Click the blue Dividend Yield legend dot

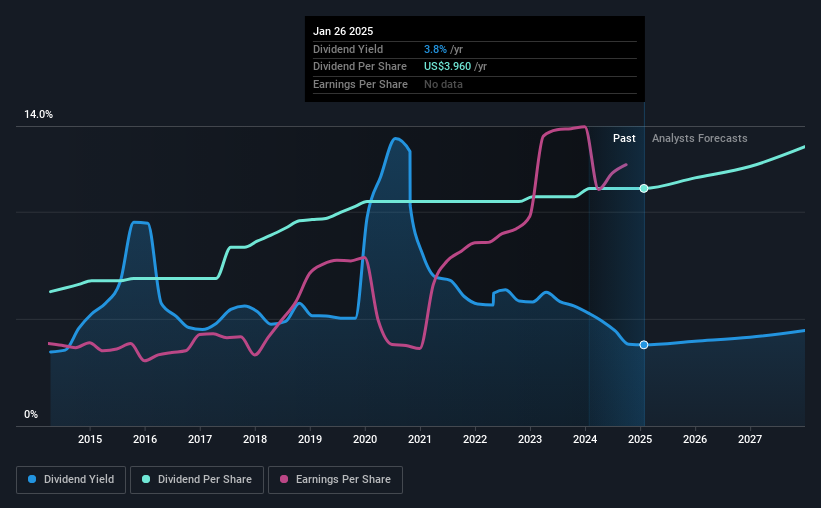[x=32, y=479]
